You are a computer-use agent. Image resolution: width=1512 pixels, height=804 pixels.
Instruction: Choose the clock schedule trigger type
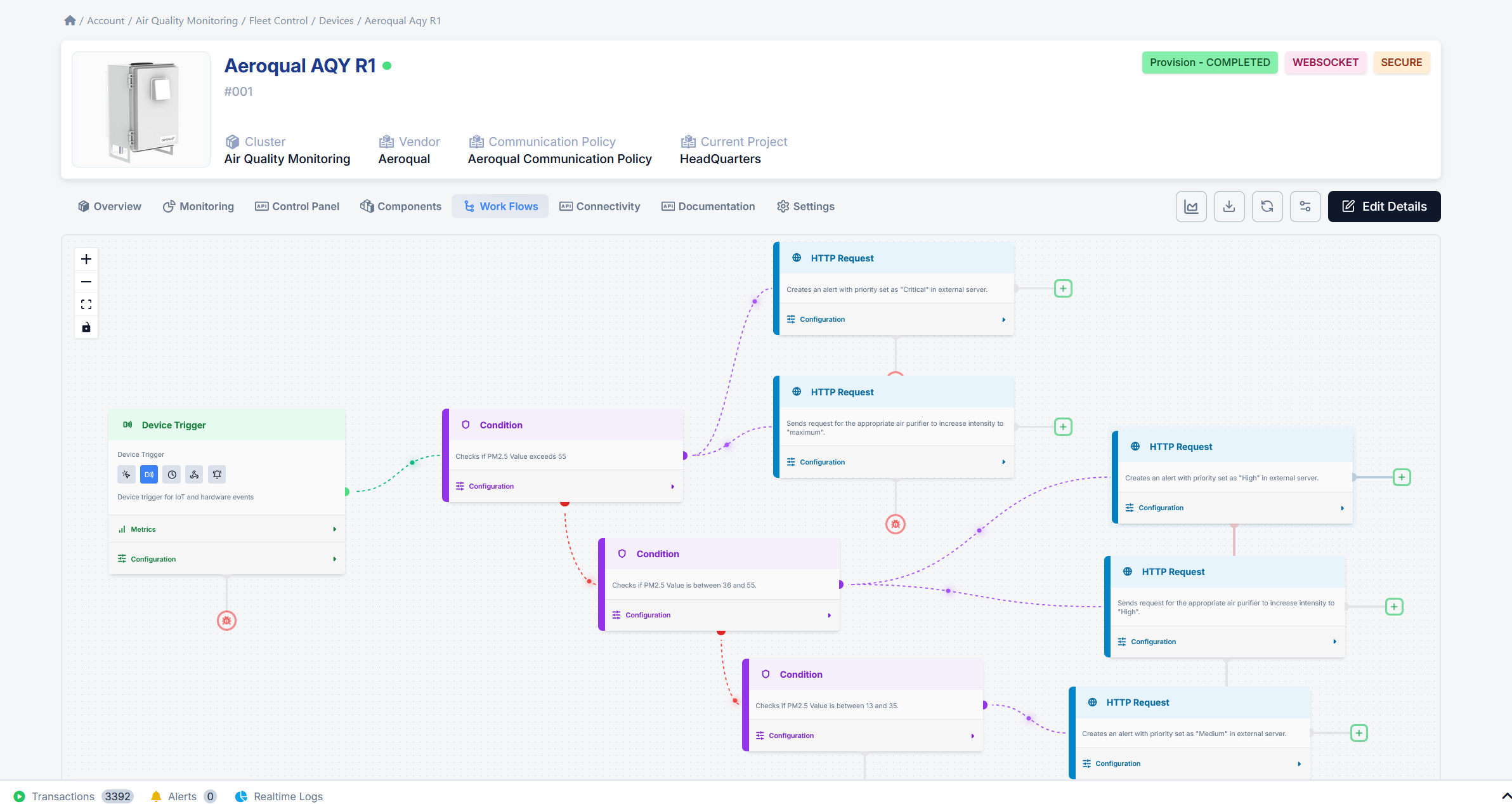171,474
